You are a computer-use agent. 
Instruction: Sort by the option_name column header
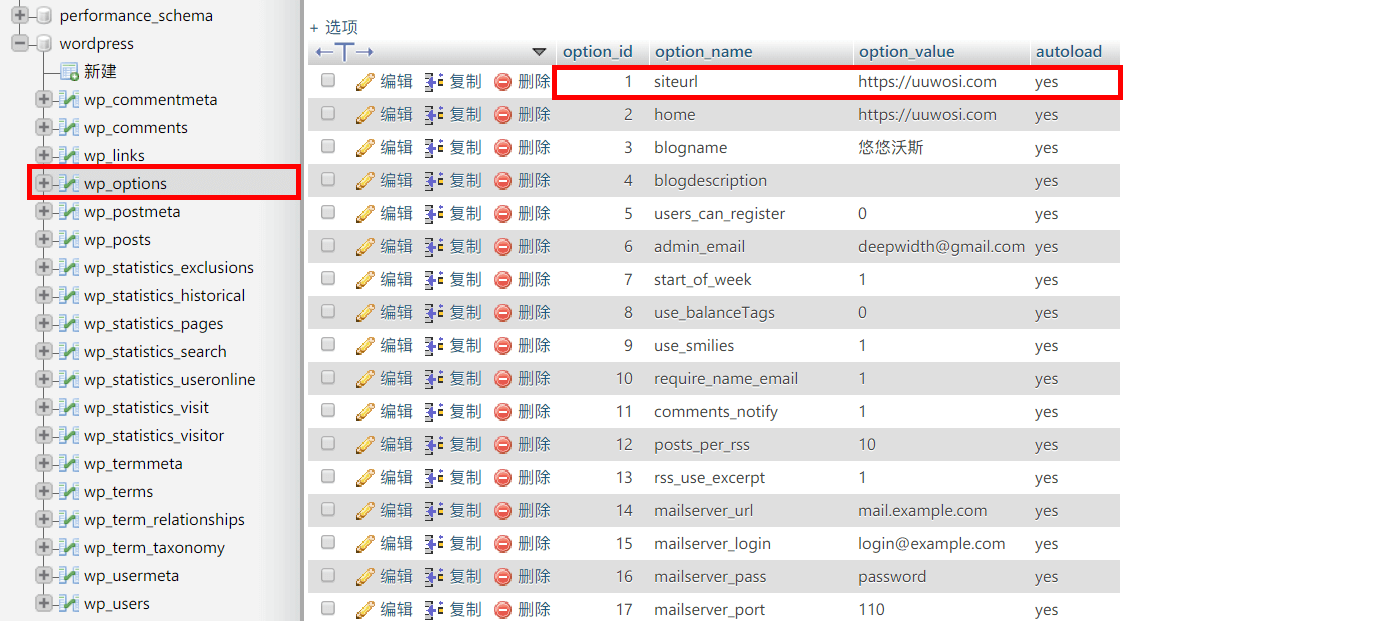tap(703, 52)
